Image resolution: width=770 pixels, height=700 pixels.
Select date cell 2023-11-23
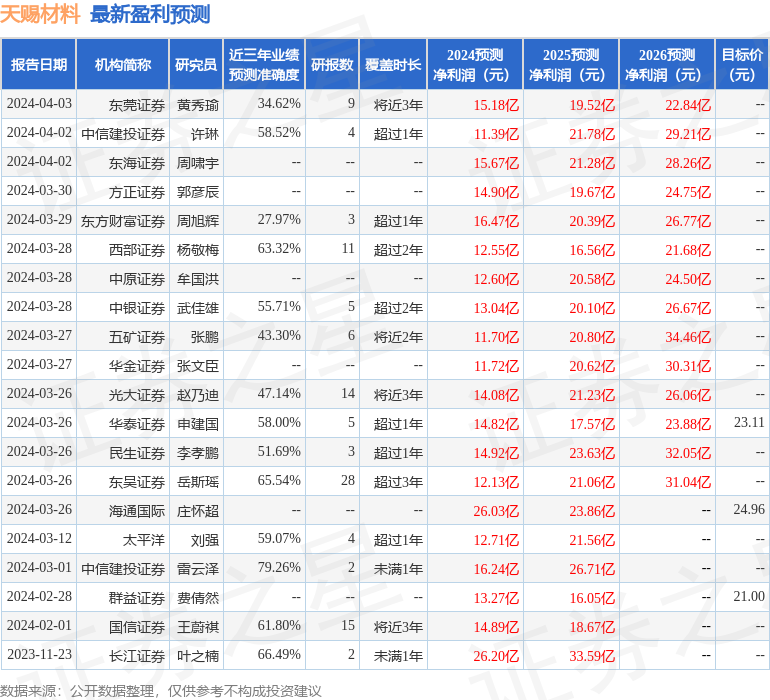point(39,654)
